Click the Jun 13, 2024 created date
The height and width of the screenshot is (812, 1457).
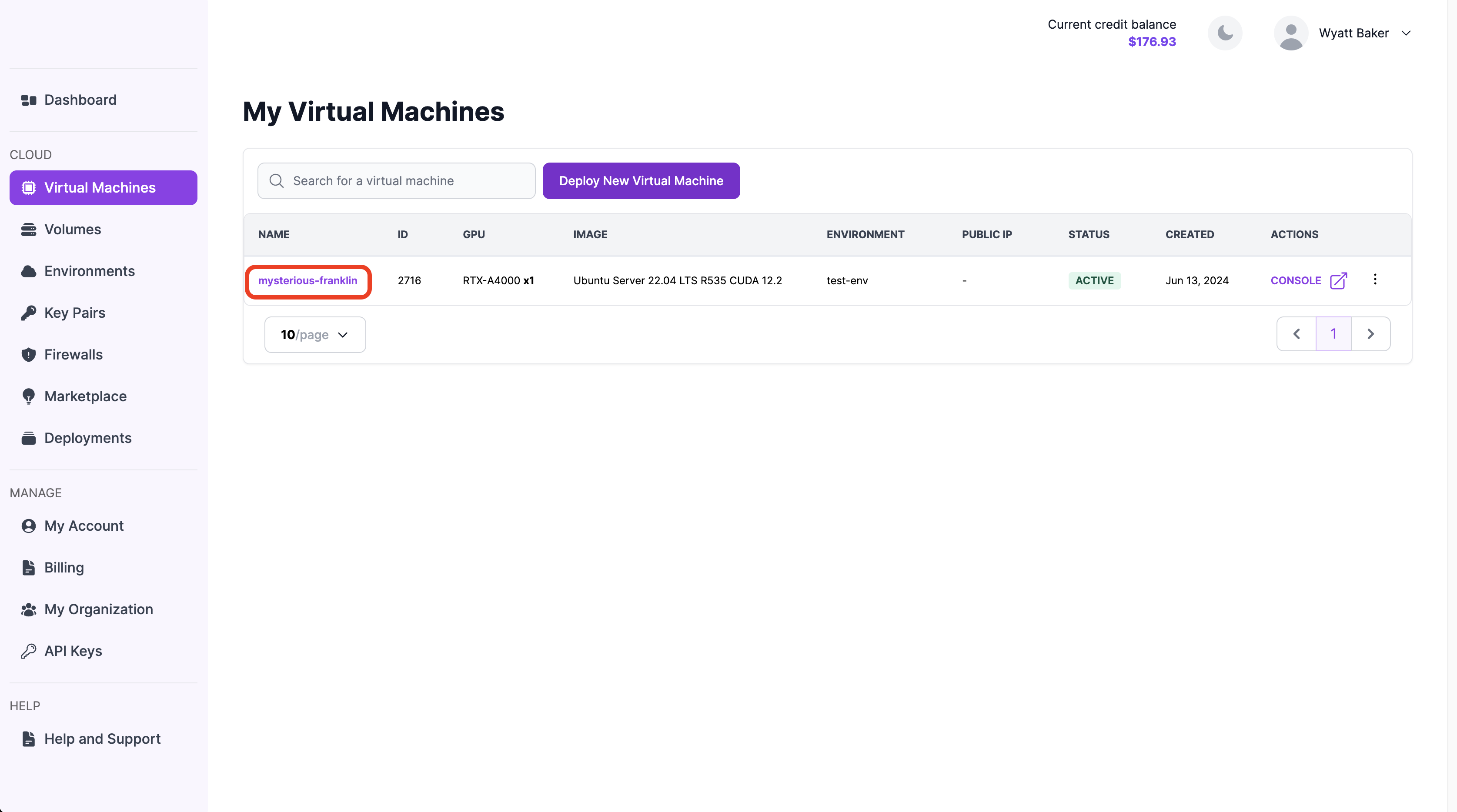click(x=1197, y=281)
